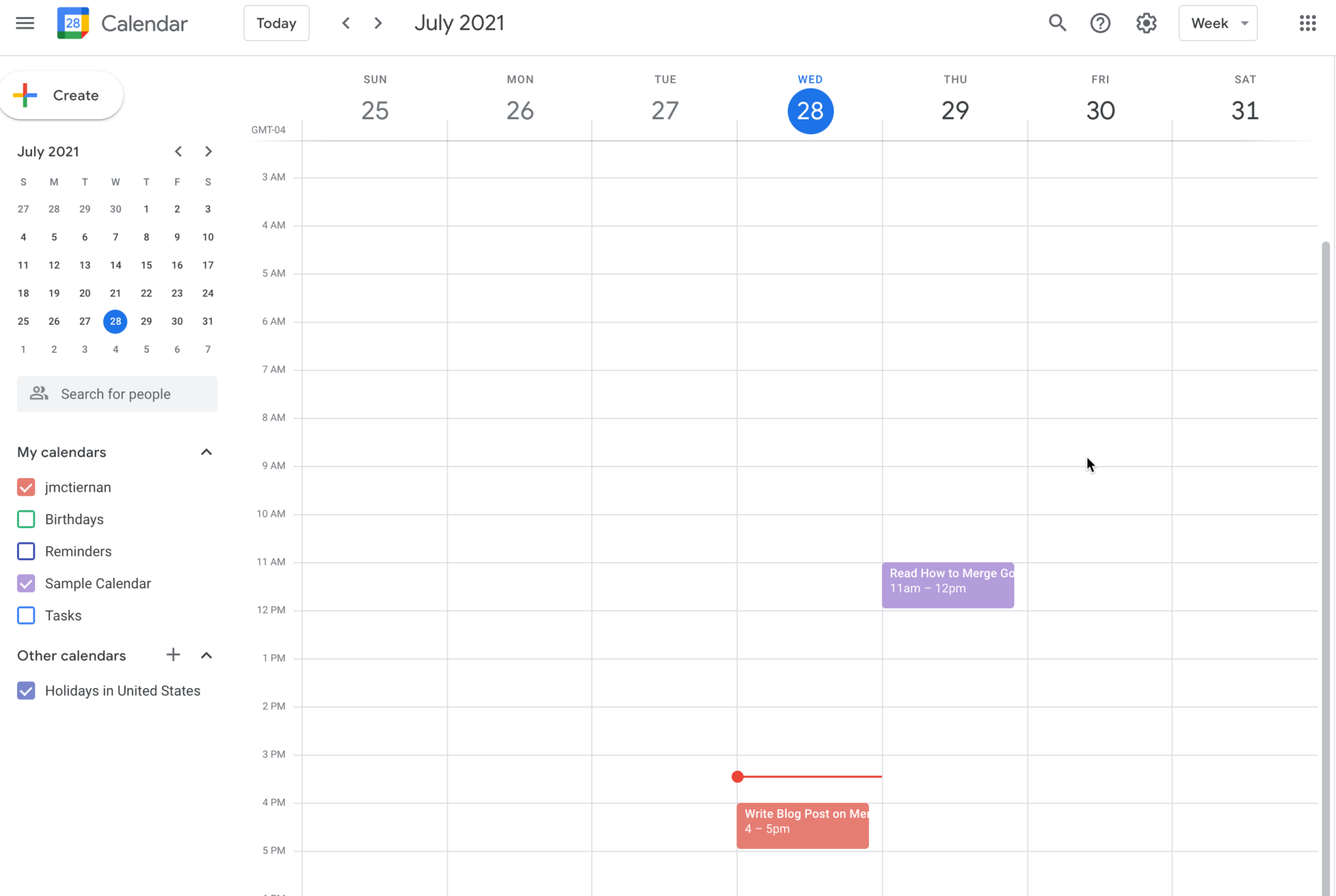
Task: Open the Google apps grid
Action: click(1307, 23)
